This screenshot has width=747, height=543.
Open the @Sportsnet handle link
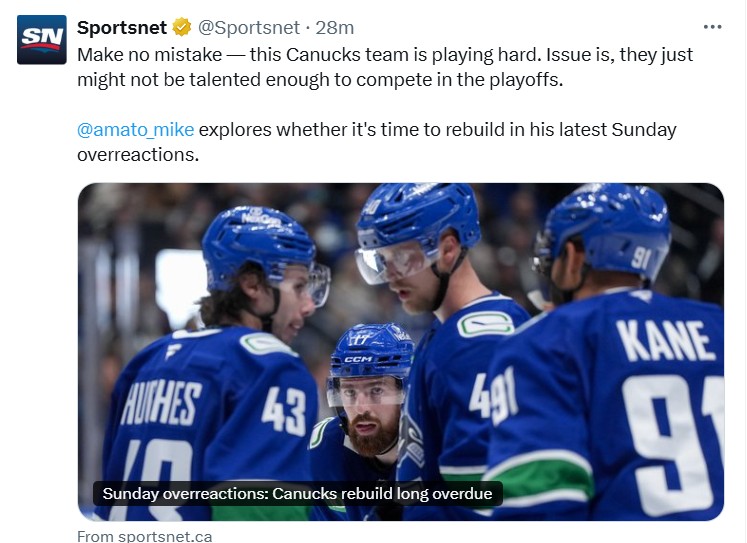click(252, 27)
